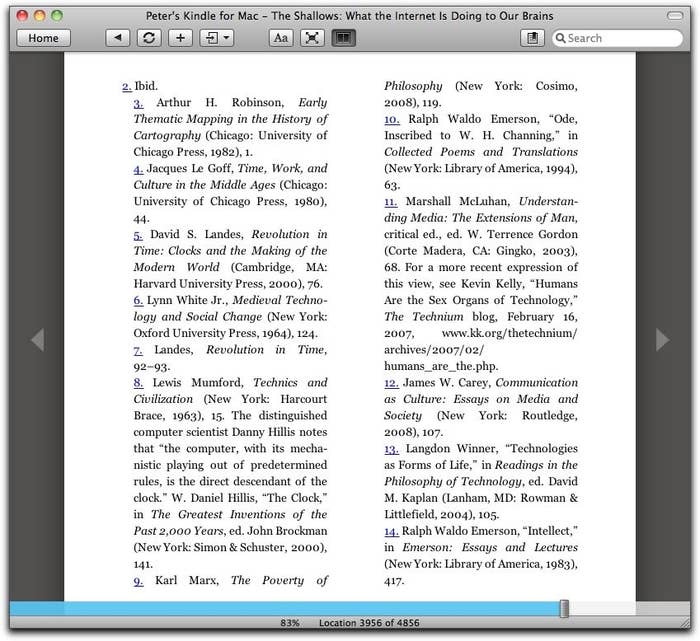Follow footnote link 14.
Viewport: 700px width, 641px height.
(x=392, y=531)
